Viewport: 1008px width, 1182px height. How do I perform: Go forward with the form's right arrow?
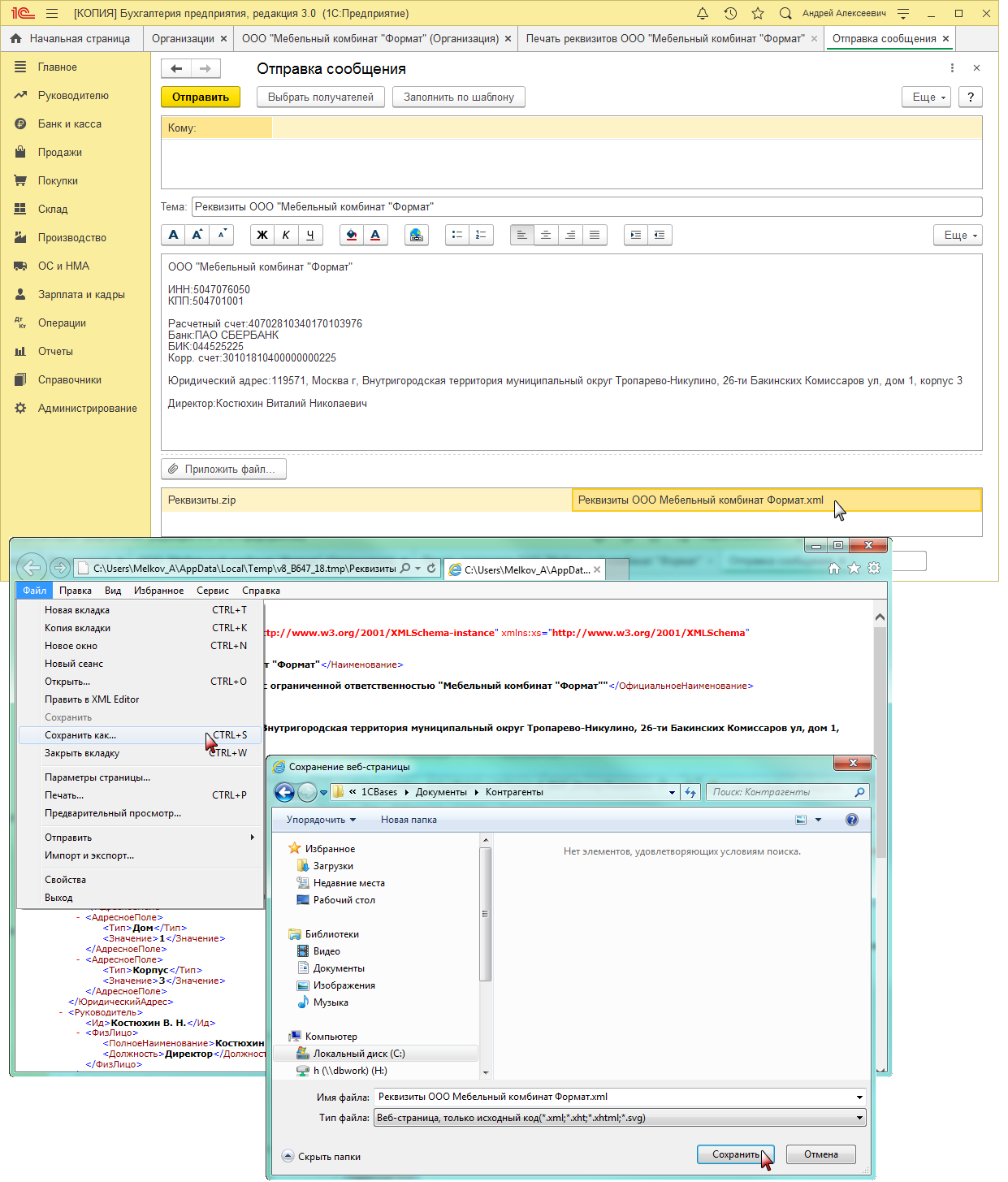pyautogui.click(x=205, y=69)
